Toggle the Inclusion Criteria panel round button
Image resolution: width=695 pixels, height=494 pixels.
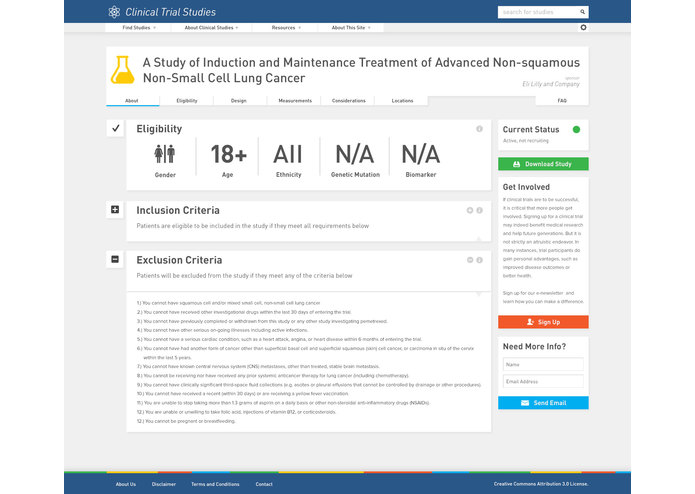(470, 210)
